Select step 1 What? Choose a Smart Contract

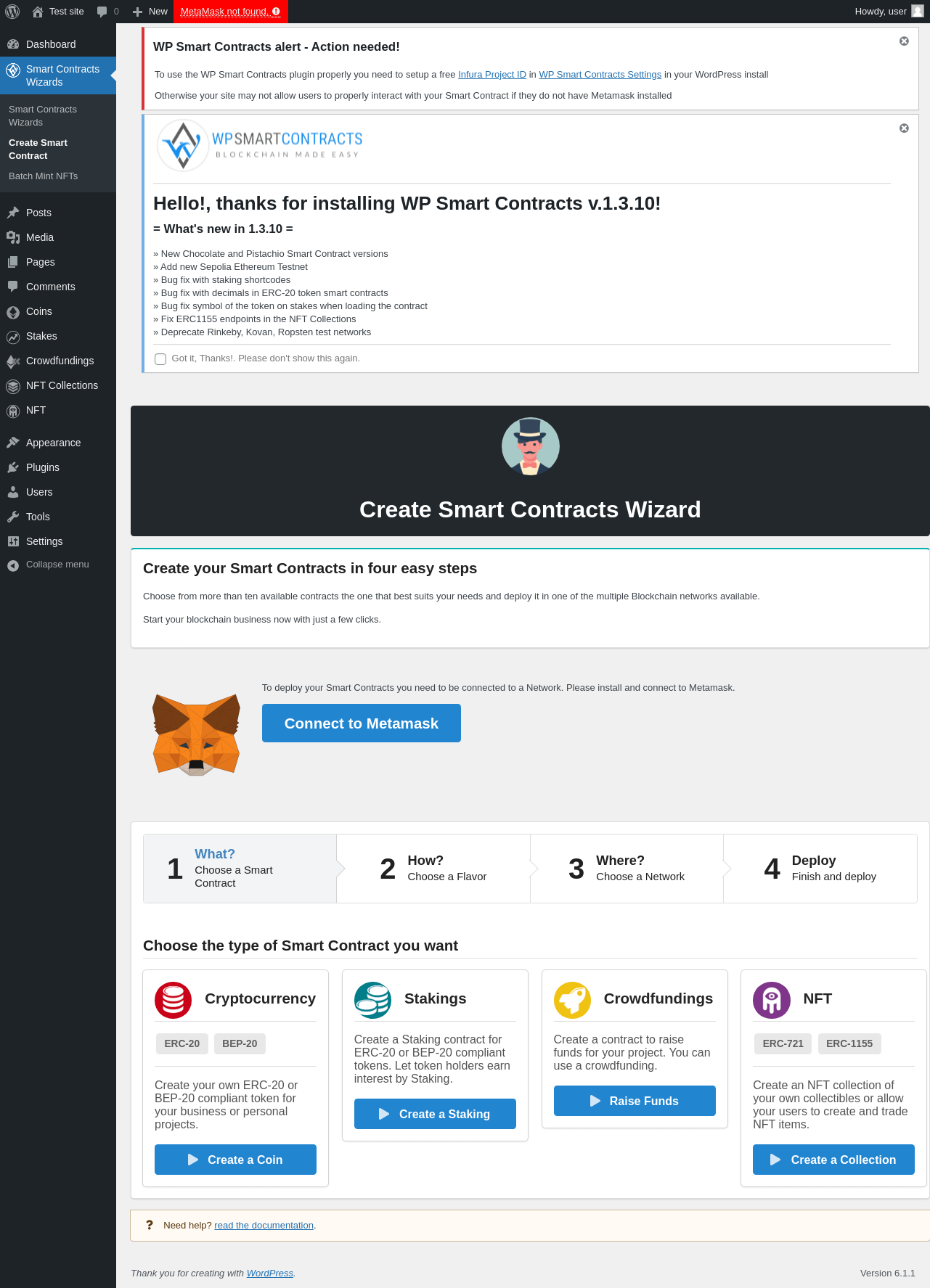click(x=240, y=869)
